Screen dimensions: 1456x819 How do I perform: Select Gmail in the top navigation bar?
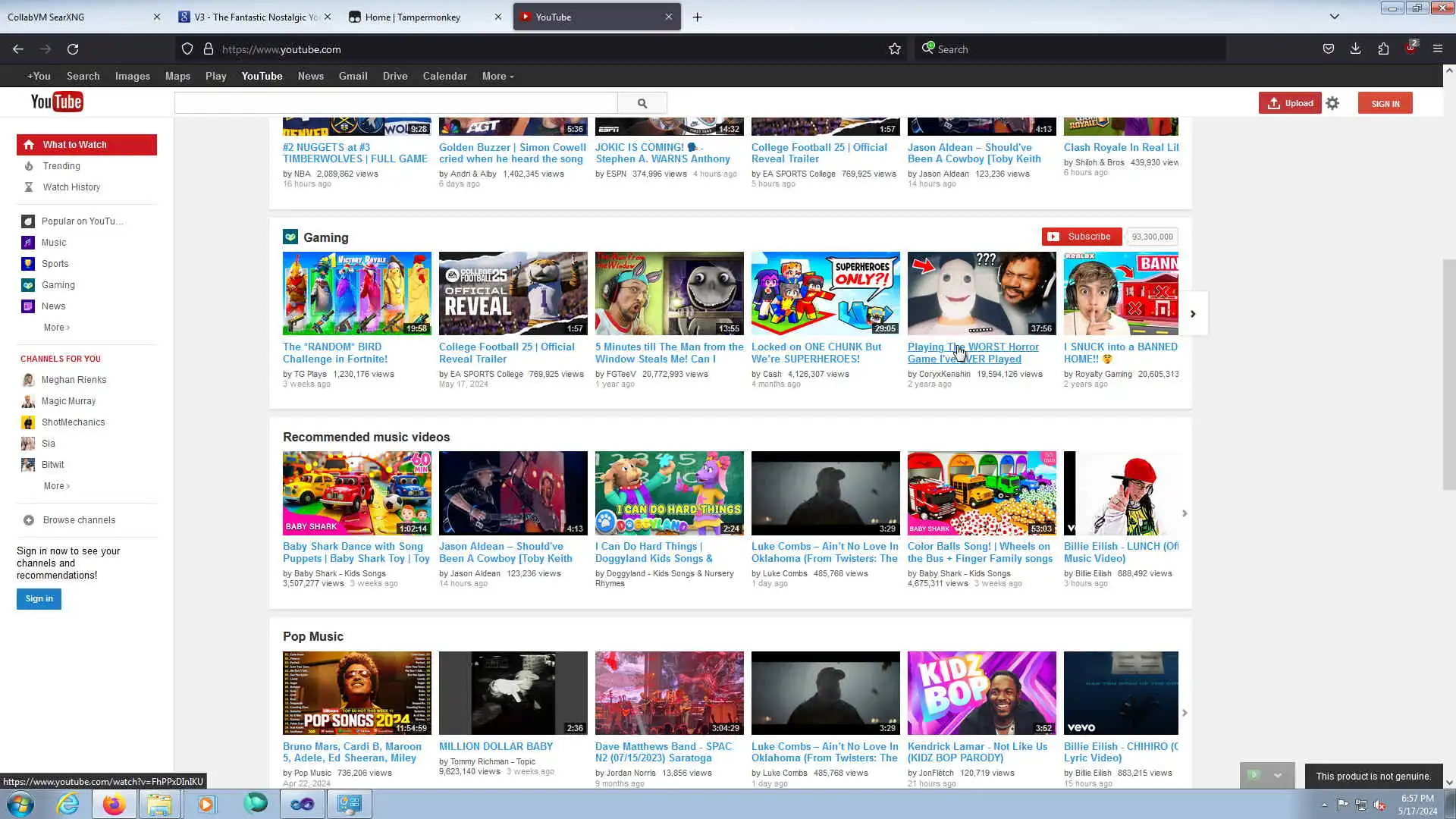[x=353, y=77]
